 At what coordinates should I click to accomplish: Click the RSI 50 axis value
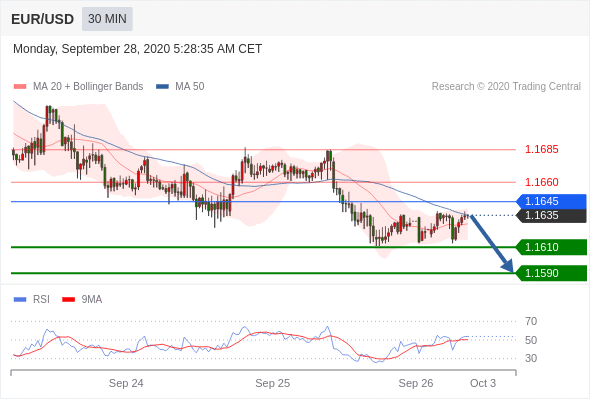pyautogui.click(x=531, y=340)
